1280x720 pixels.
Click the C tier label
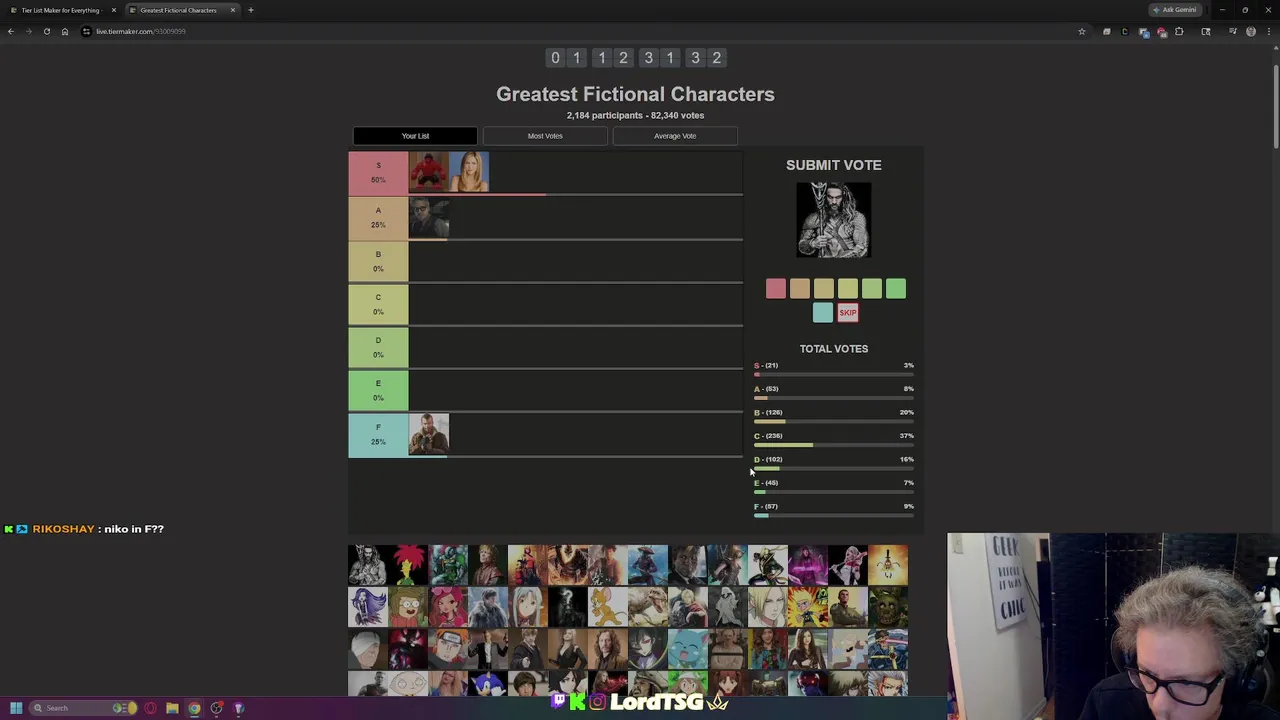(x=378, y=304)
